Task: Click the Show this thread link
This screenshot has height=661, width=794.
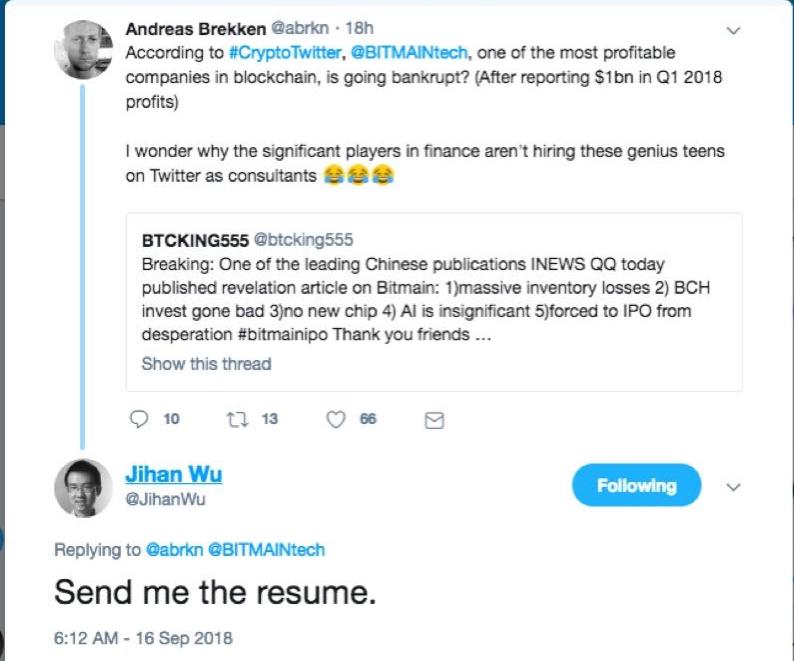Action: click(x=206, y=363)
